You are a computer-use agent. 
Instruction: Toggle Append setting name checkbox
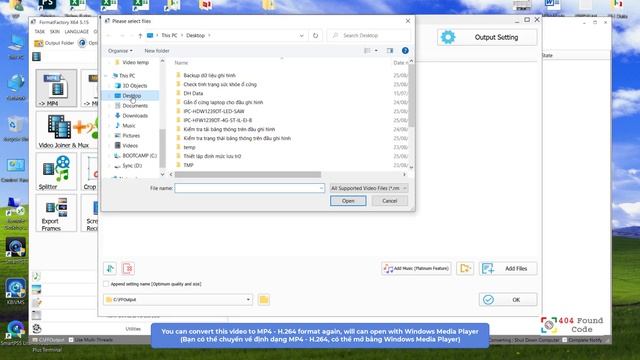point(107,284)
